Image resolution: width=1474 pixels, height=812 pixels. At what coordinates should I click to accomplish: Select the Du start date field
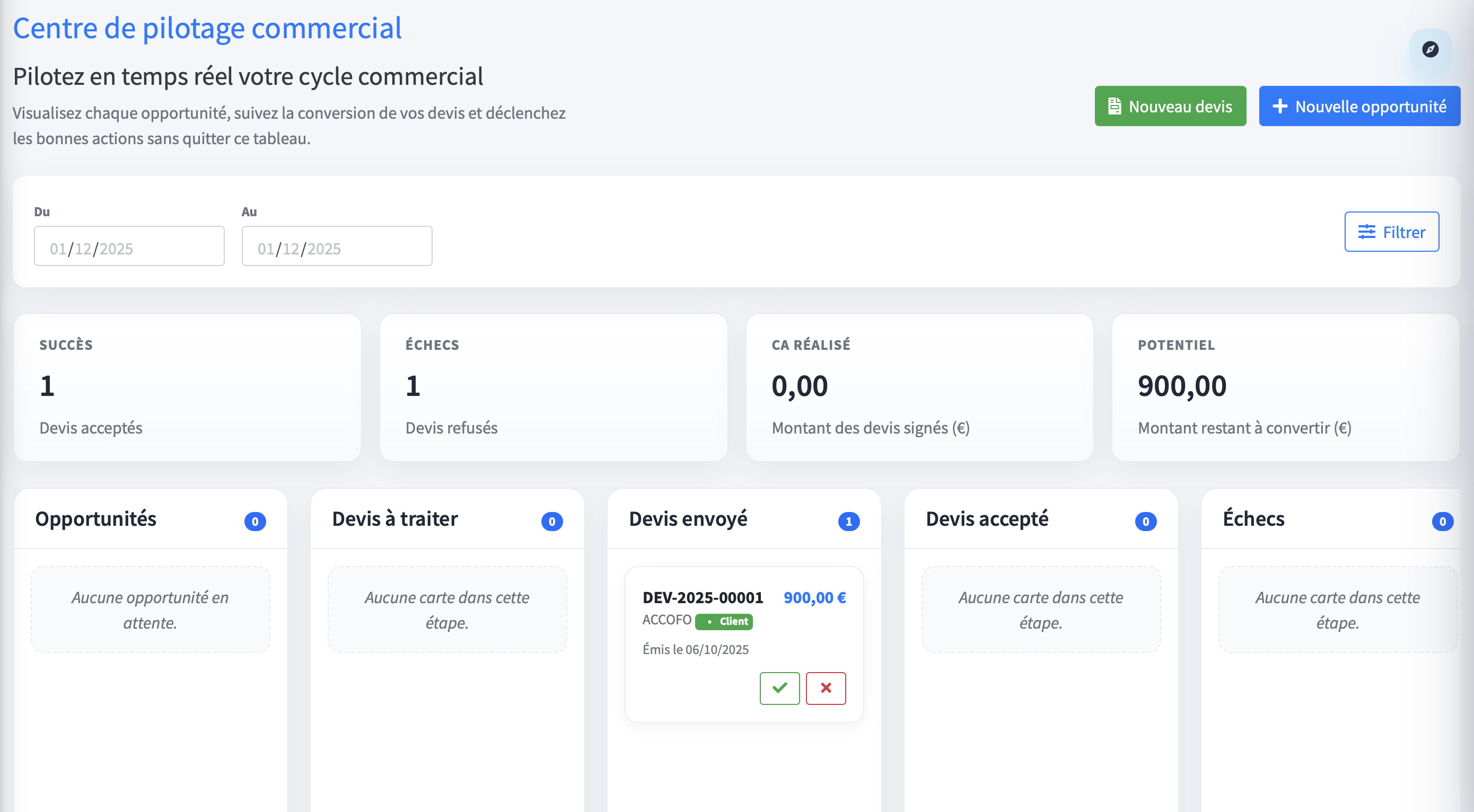pos(129,246)
